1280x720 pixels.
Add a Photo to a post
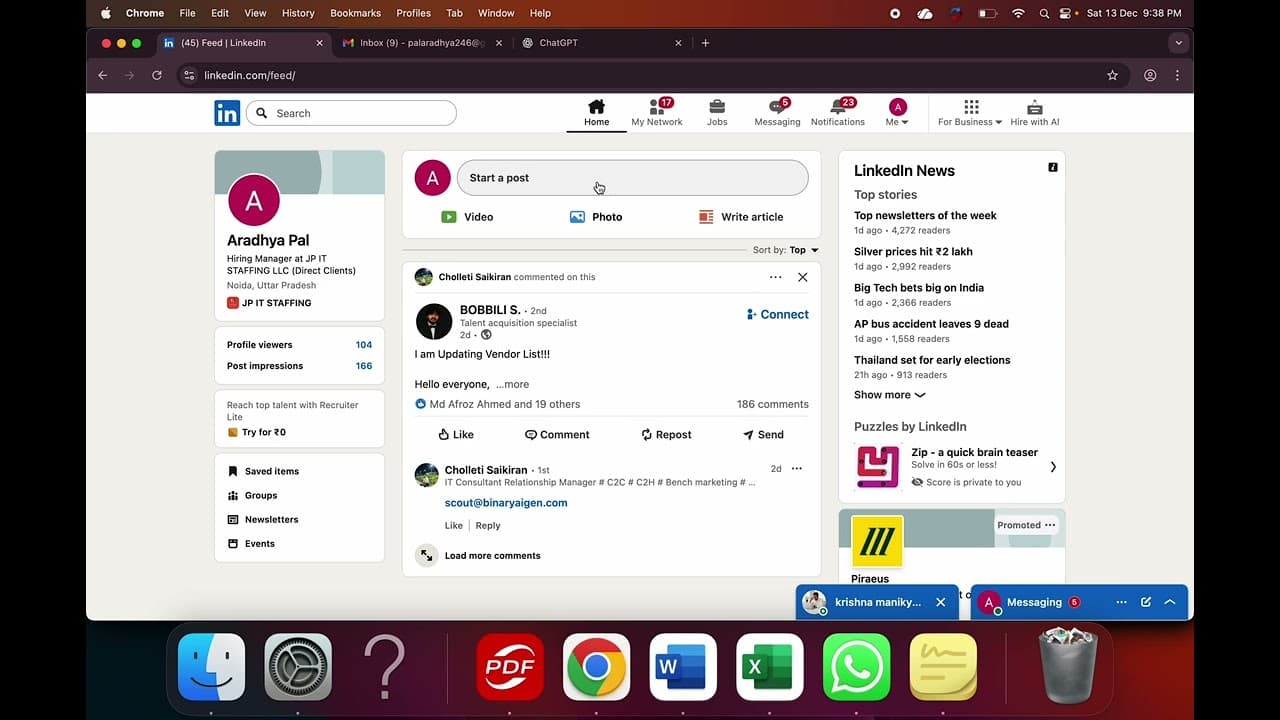pos(596,217)
